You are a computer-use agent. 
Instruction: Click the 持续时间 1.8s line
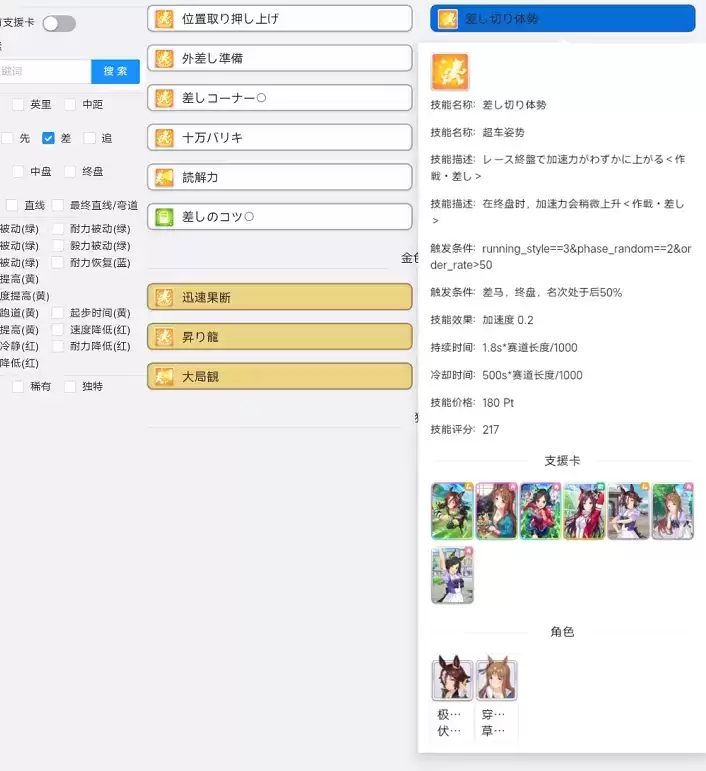[x=504, y=348]
